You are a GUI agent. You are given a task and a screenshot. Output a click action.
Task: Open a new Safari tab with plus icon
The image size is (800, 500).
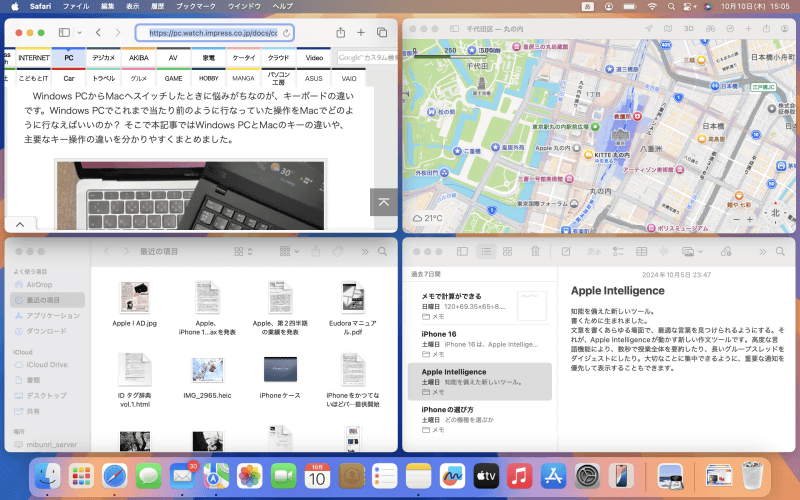point(361,33)
